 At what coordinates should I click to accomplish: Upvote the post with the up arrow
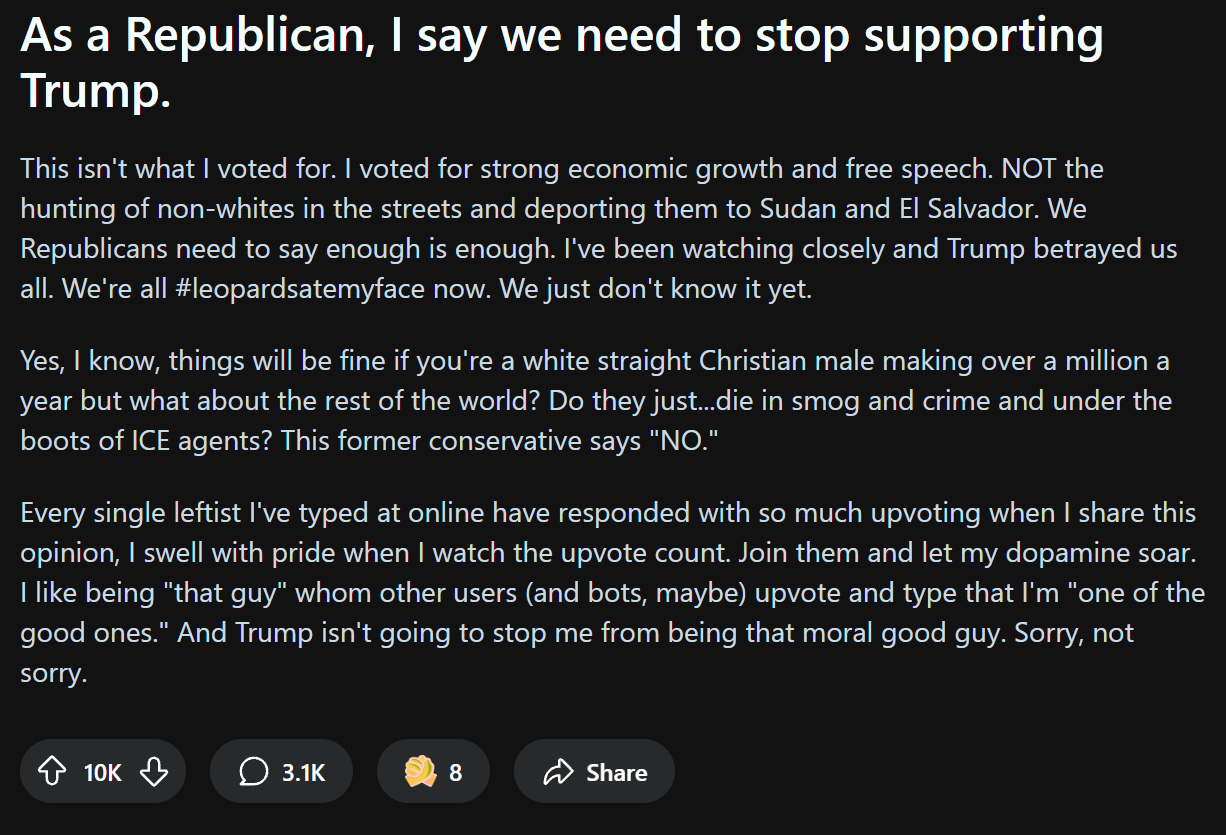tap(51, 771)
